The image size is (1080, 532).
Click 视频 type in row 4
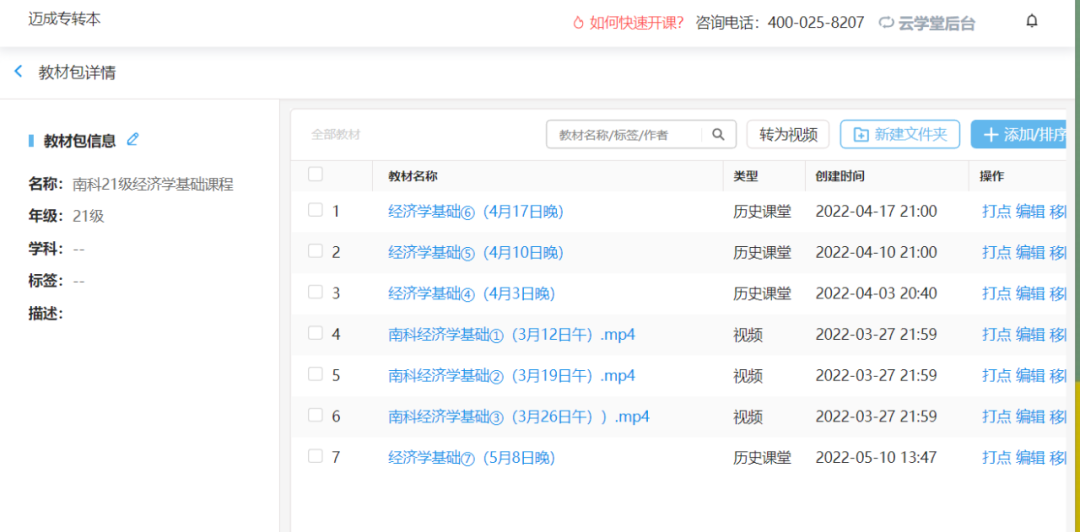[747, 335]
